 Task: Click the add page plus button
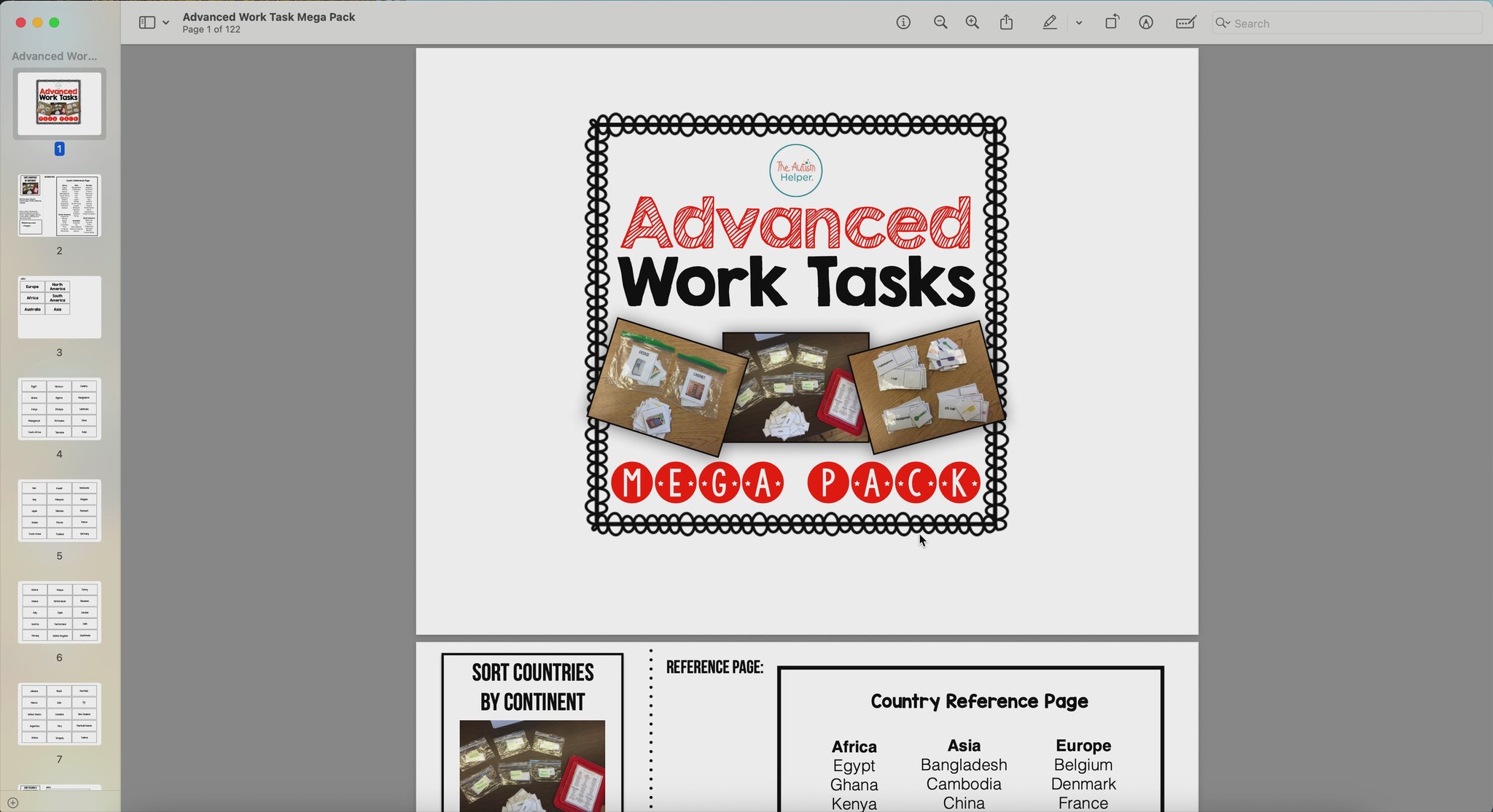[12, 803]
